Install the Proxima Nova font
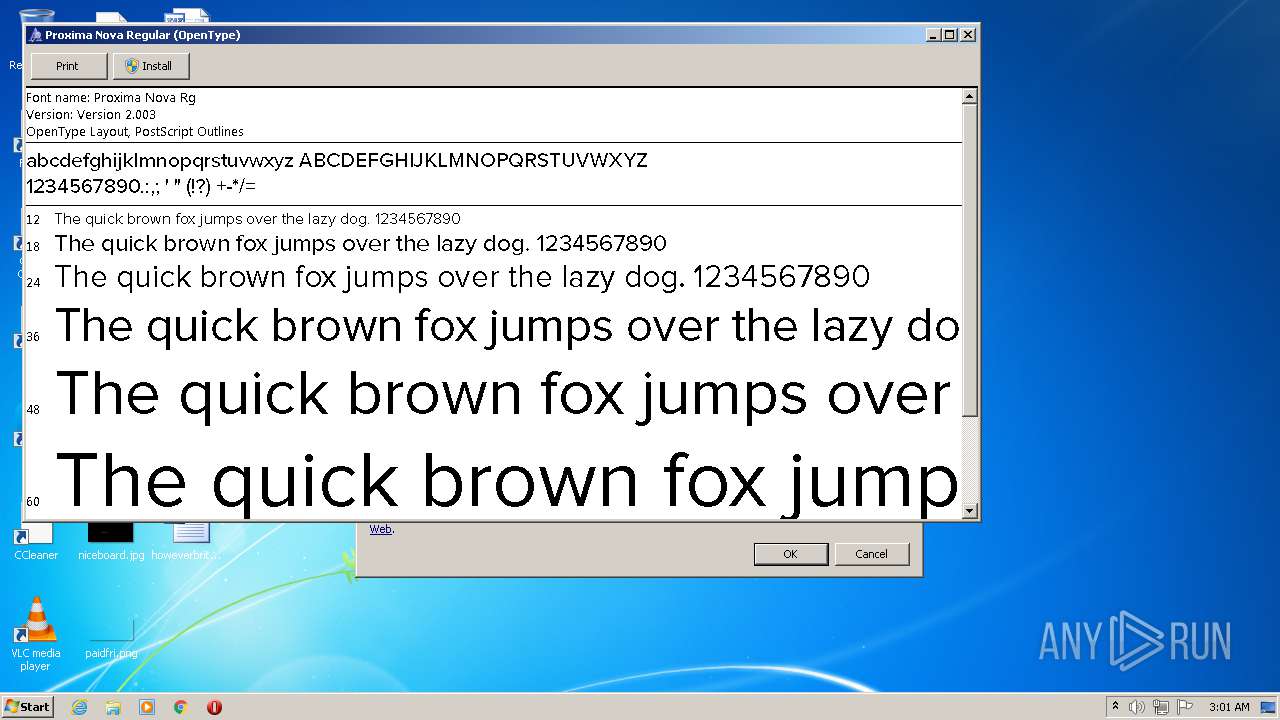Viewport: 1280px width, 720px height. coord(151,66)
